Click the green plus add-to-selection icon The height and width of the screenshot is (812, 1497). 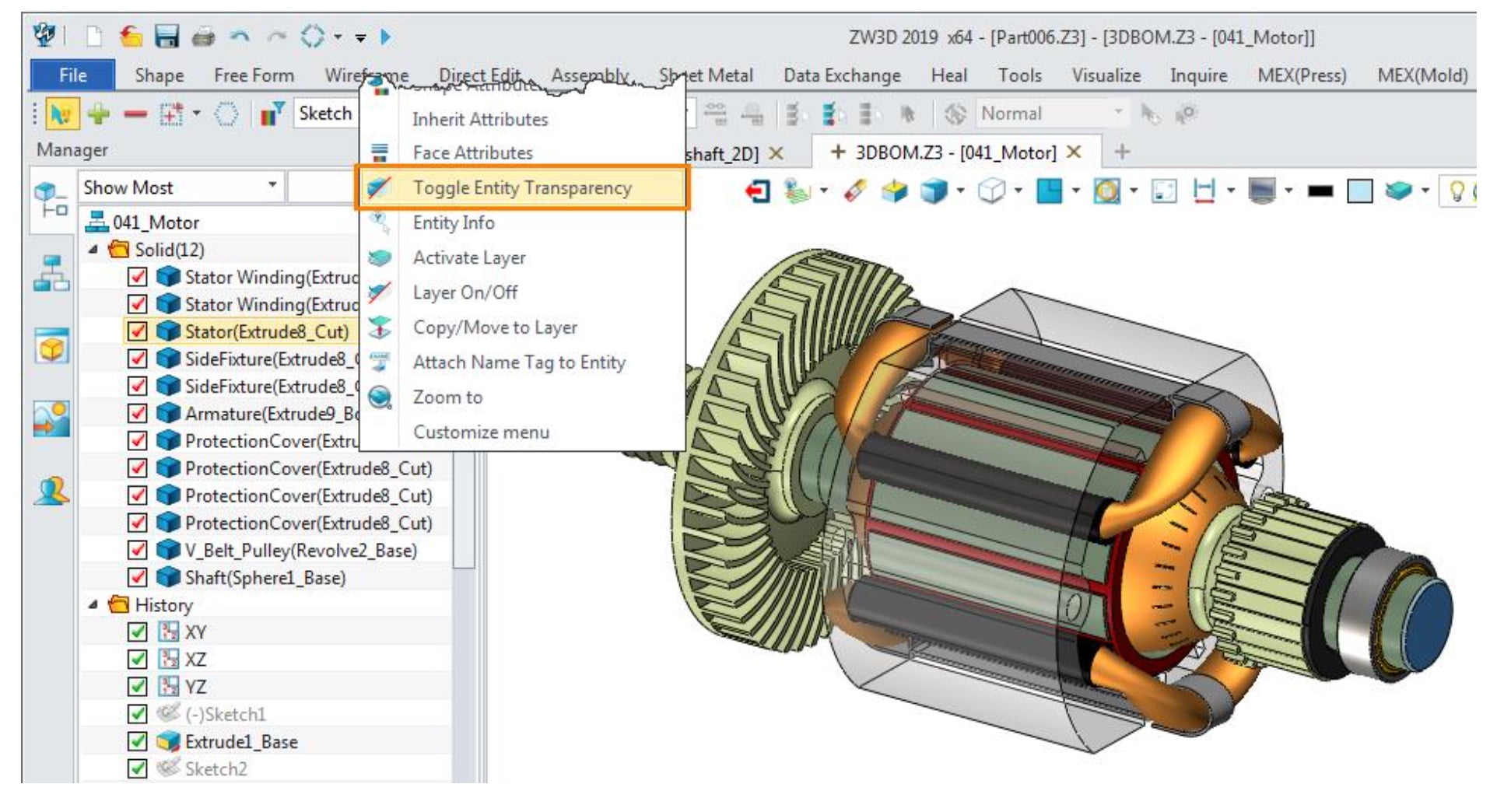pyautogui.click(x=98, y=114)
